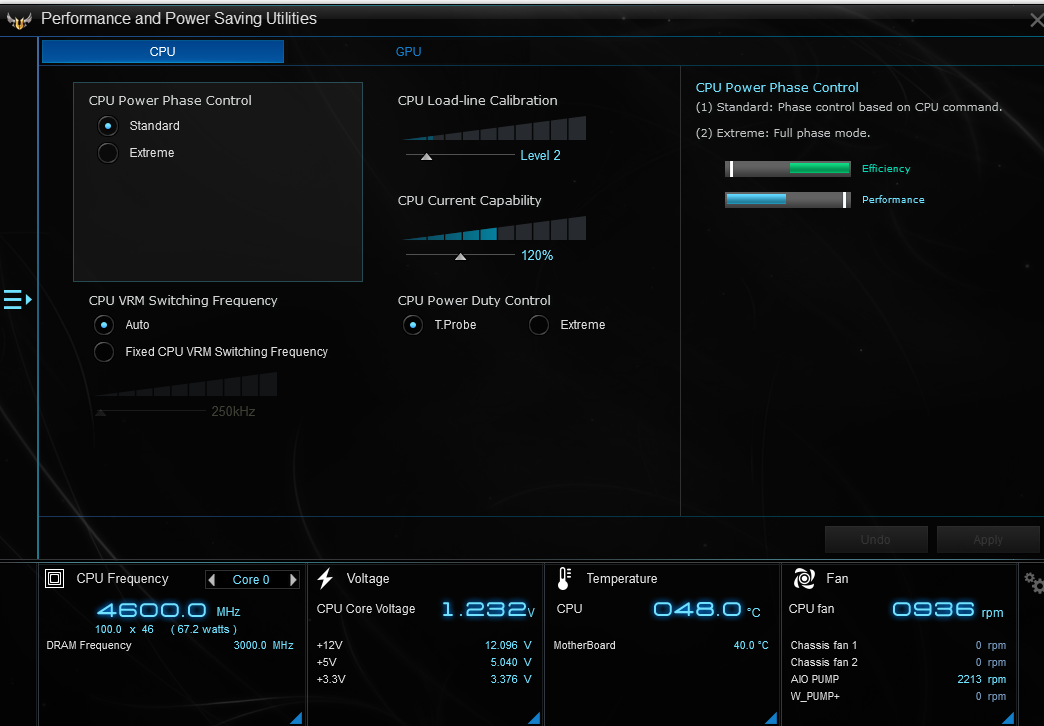1044x726 pixels.
Task: Click the +12V voltage value 12.096 V
Action: pyautogui.click(x=508, y=645)
